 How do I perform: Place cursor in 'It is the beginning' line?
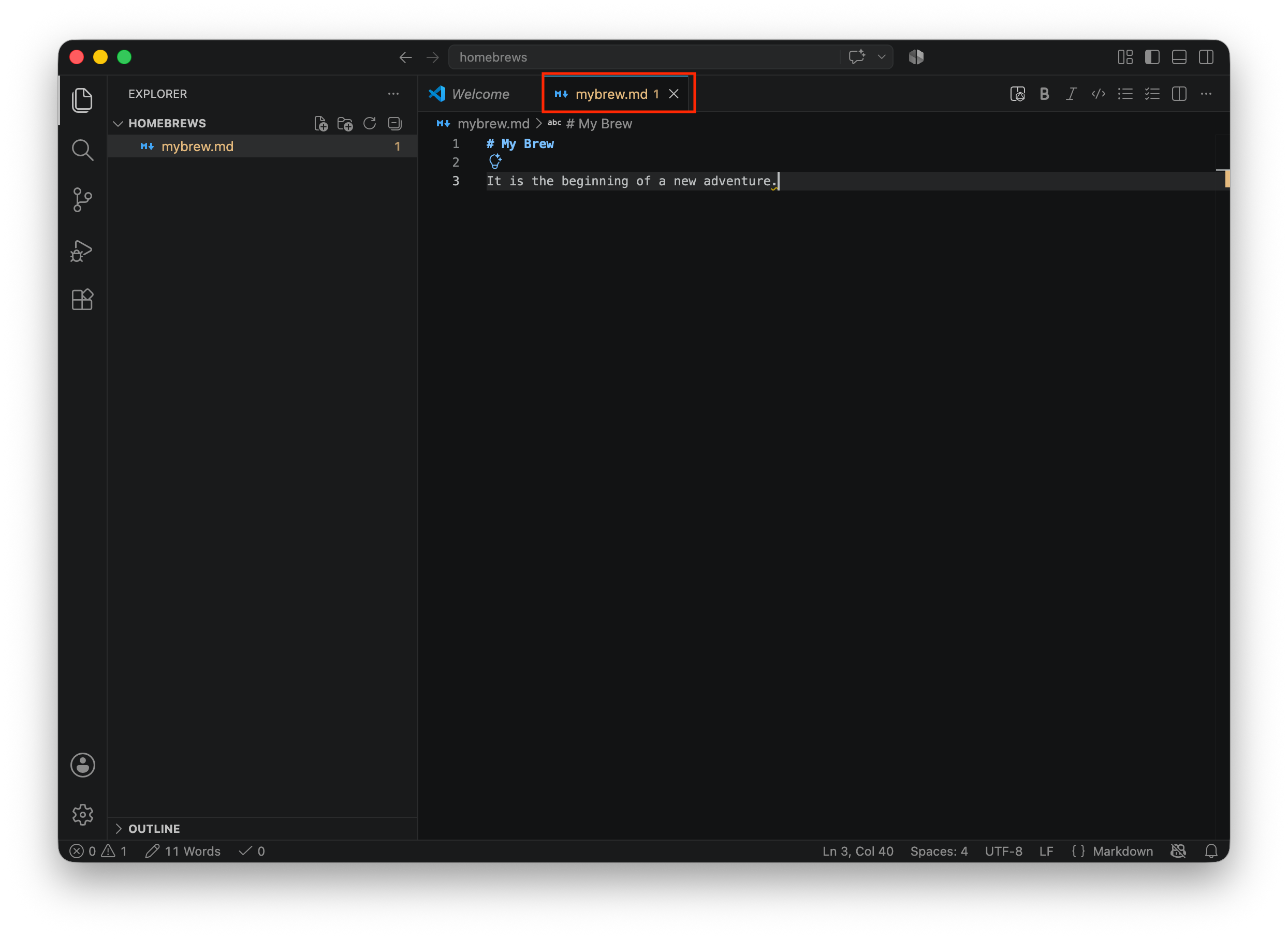[631, 181]
